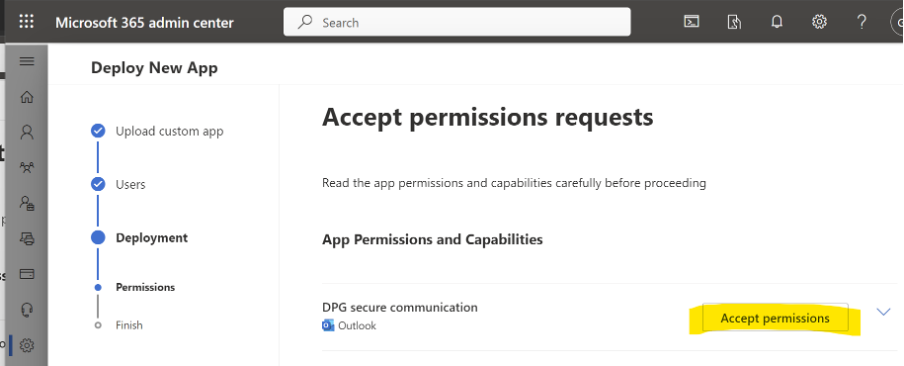
Task: Click the magnifier icon in Search box
Action: (x=305, y=22)
